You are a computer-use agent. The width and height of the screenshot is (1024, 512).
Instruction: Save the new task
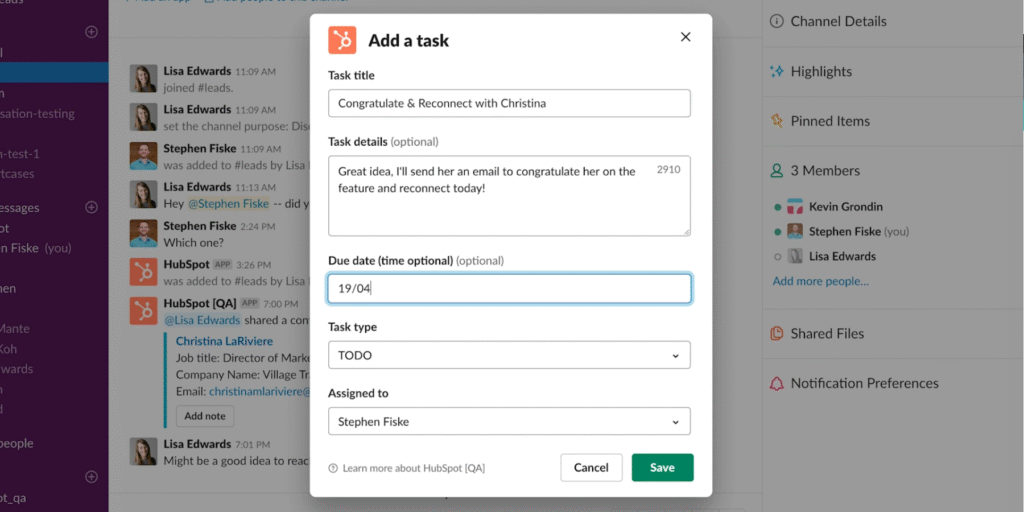click(662, 468)
